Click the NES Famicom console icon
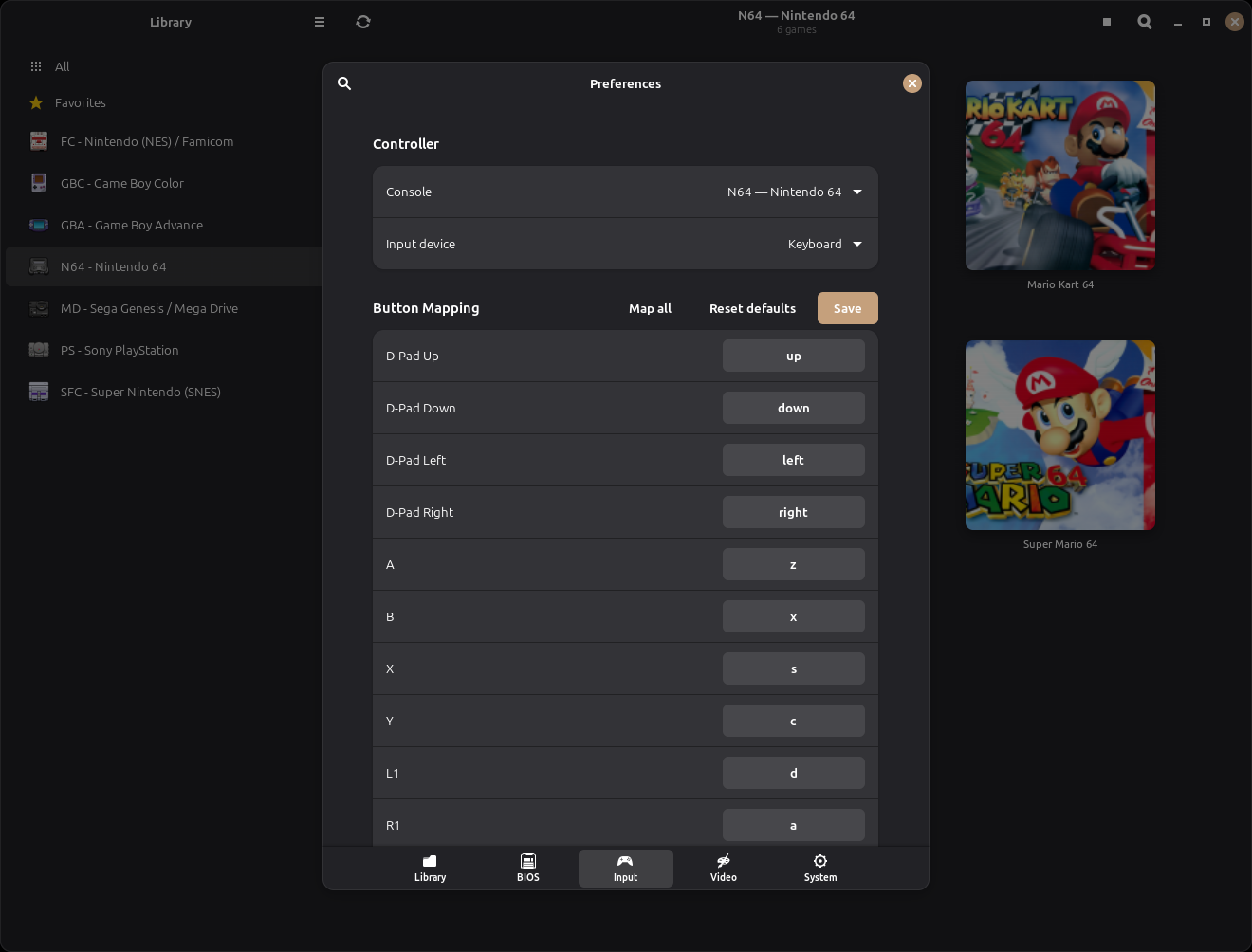Screen dimensions: 1252x952 click(39, 141)
